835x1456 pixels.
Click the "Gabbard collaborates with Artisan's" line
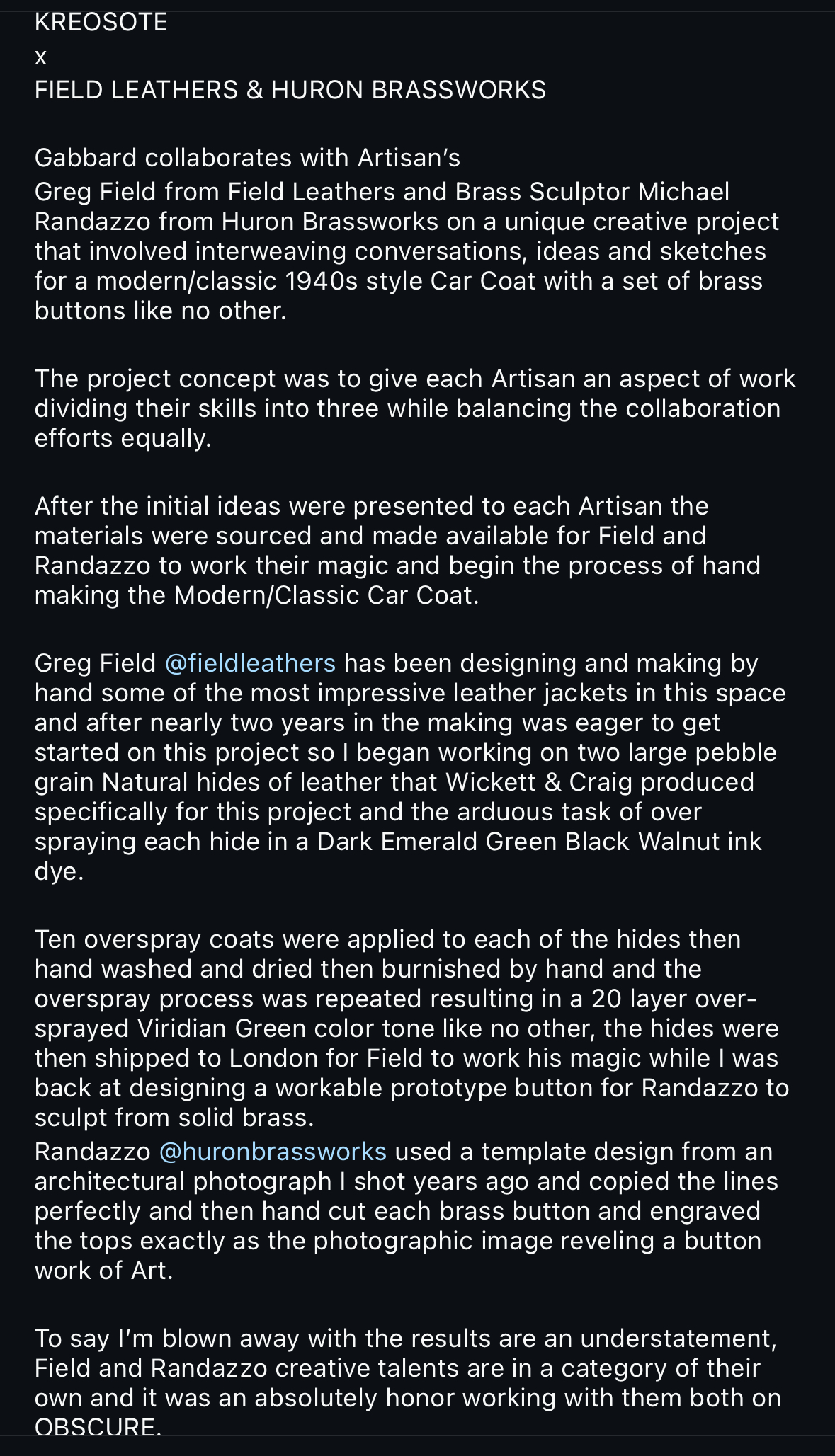248,157
